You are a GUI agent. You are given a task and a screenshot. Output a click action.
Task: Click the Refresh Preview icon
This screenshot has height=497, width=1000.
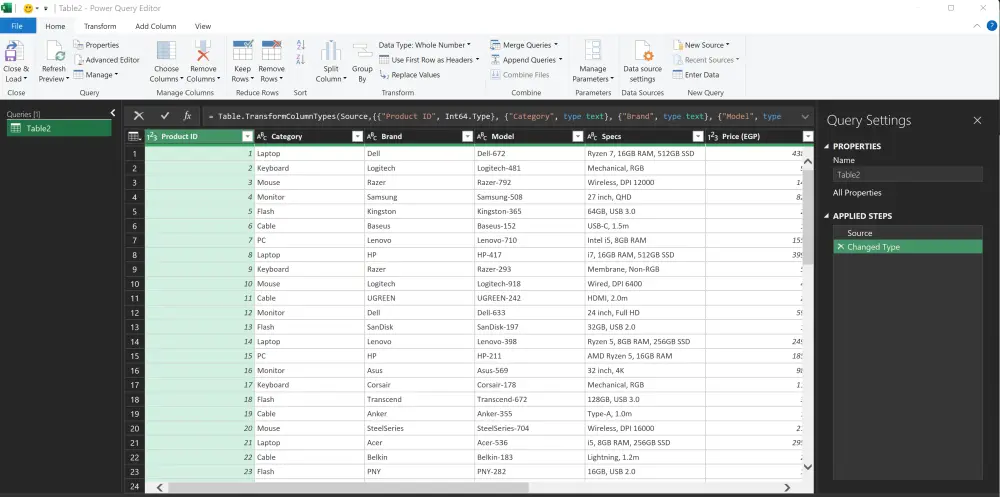click(x=55, y=51)
